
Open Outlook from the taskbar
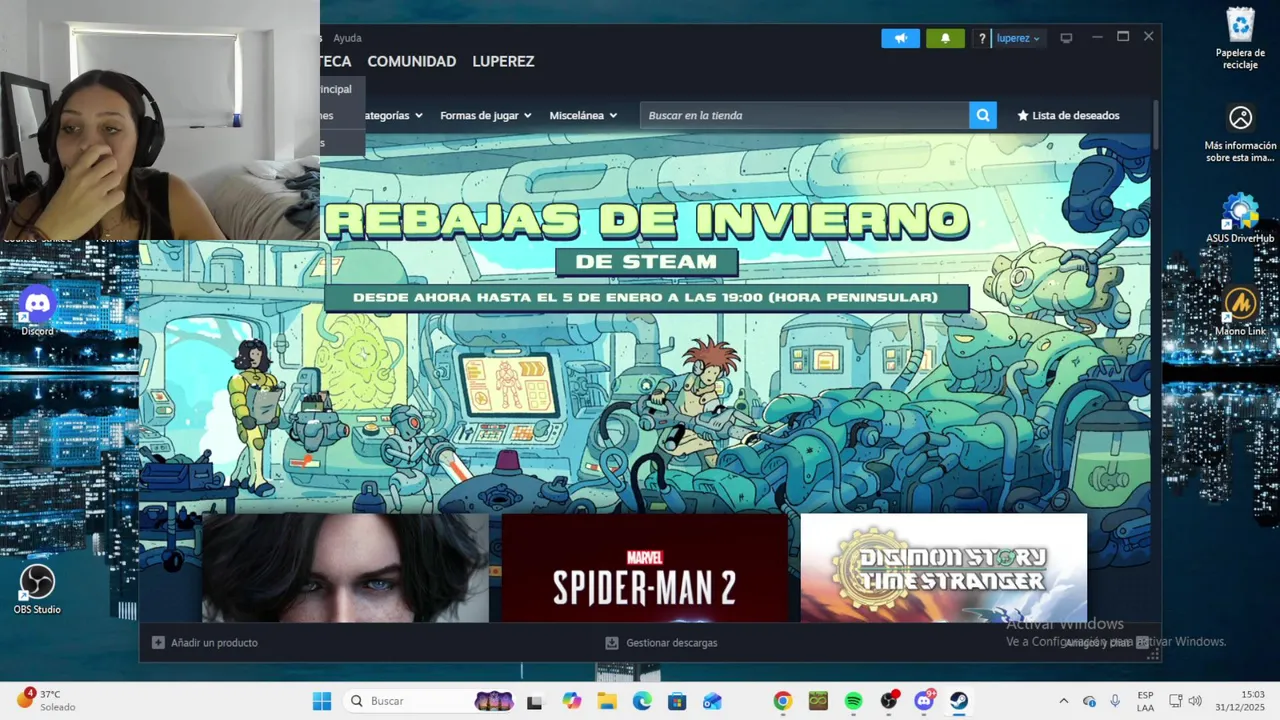(712, 701)
